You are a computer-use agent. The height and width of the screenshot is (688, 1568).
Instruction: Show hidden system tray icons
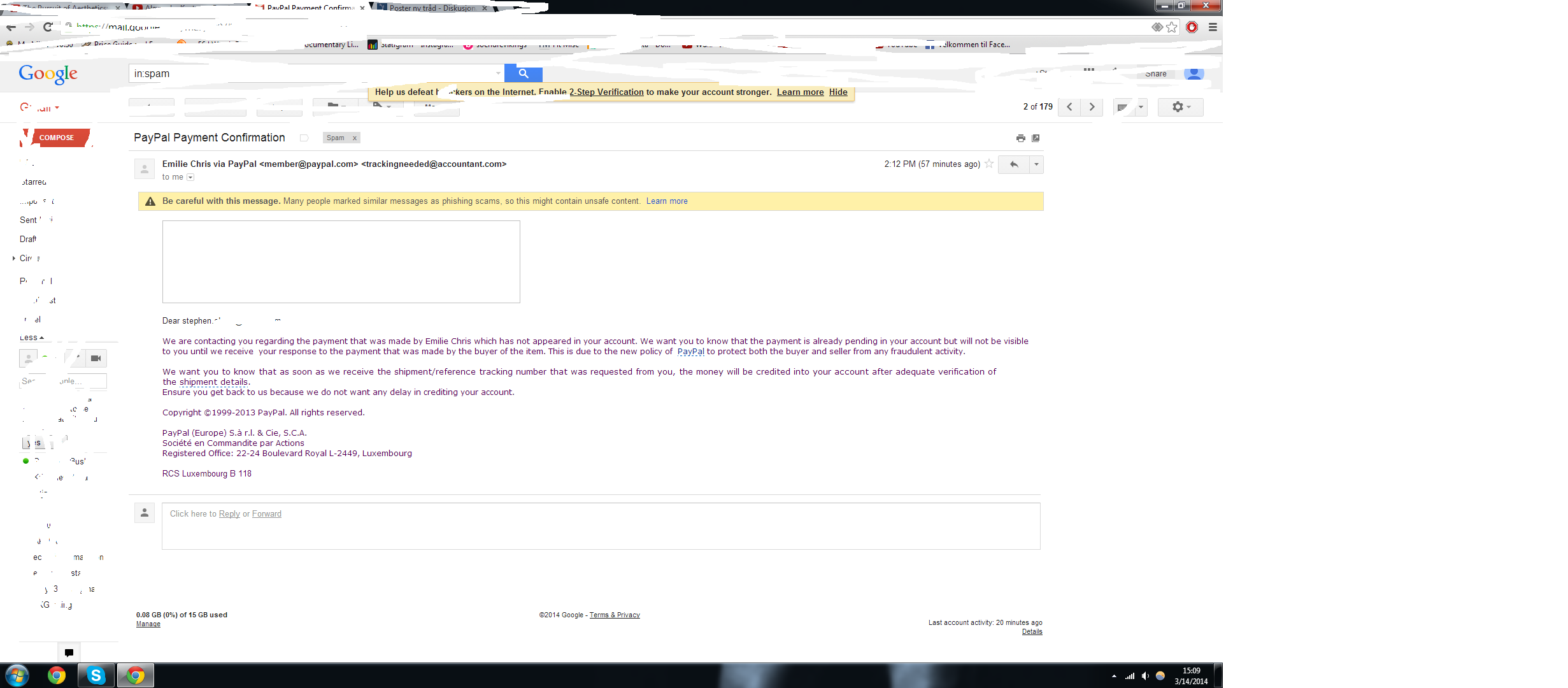click(x=1114, y=676)
